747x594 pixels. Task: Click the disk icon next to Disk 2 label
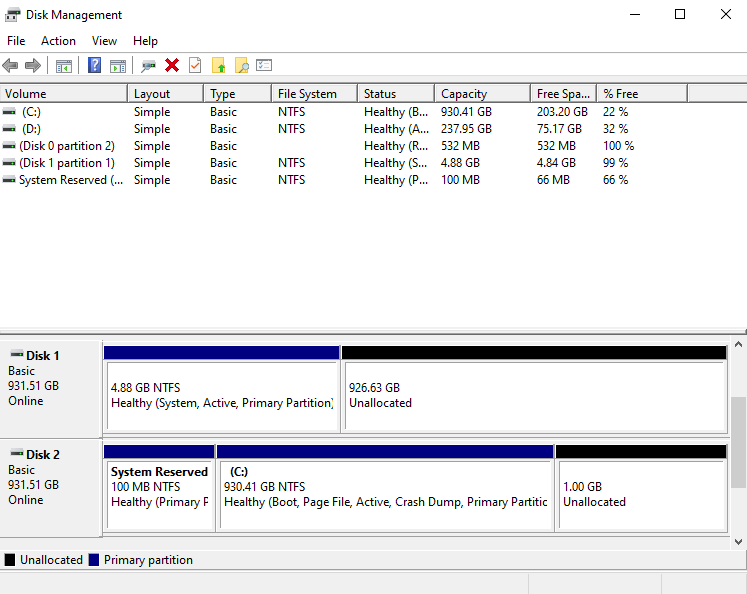(x=17, y=453)
